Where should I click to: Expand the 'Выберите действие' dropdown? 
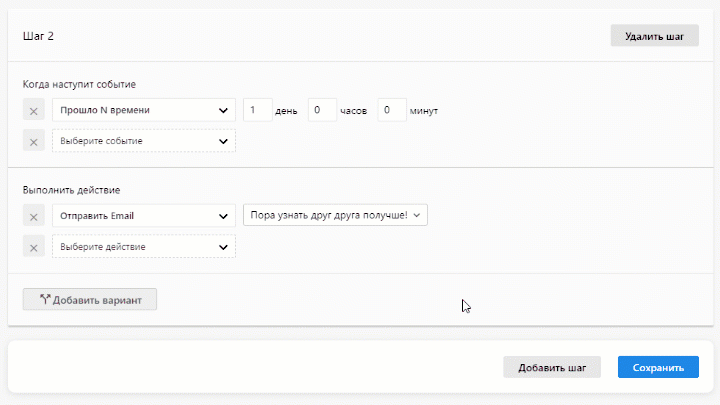143,246
